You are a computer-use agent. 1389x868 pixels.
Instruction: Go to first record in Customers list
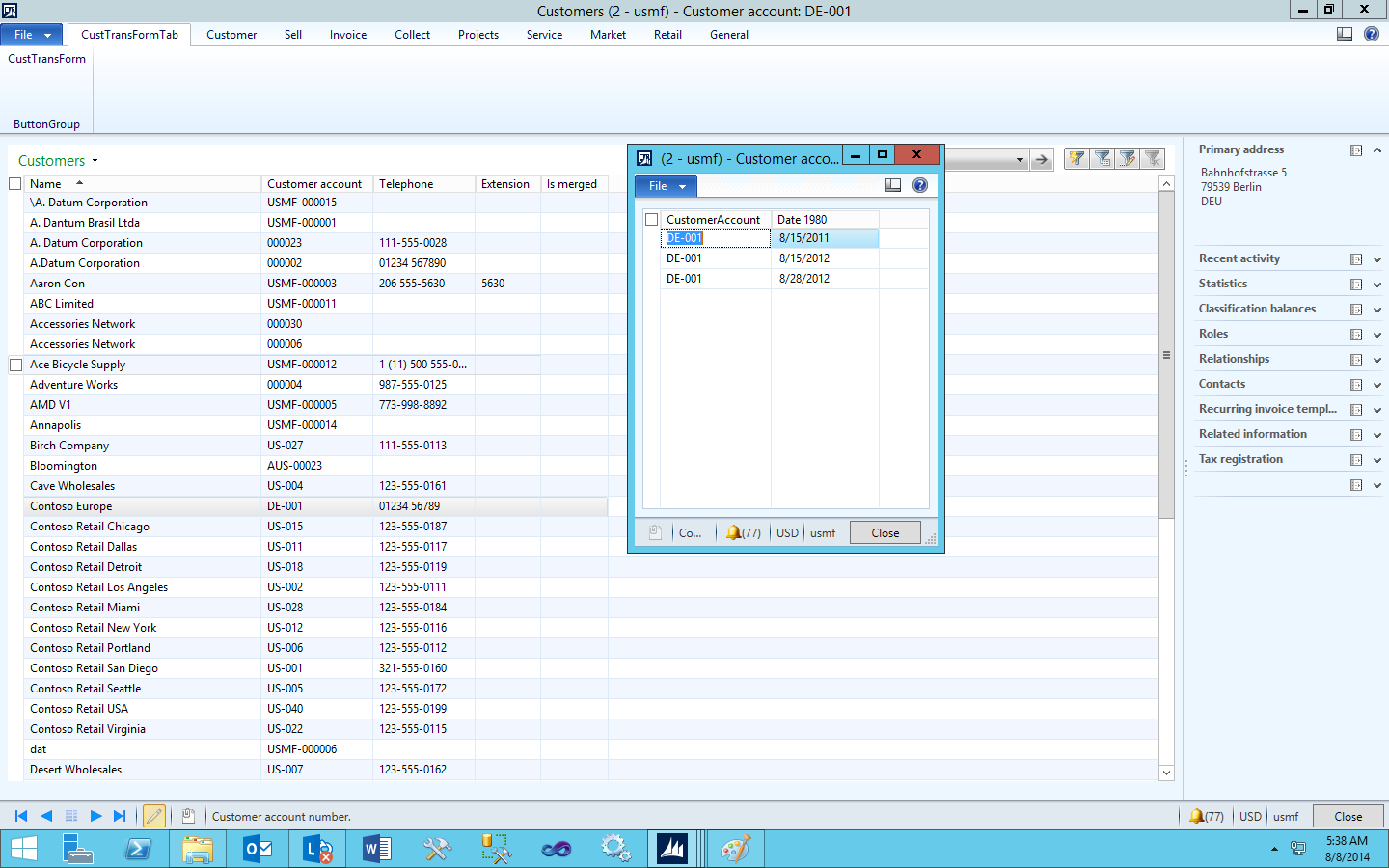[x=21, y=816]
